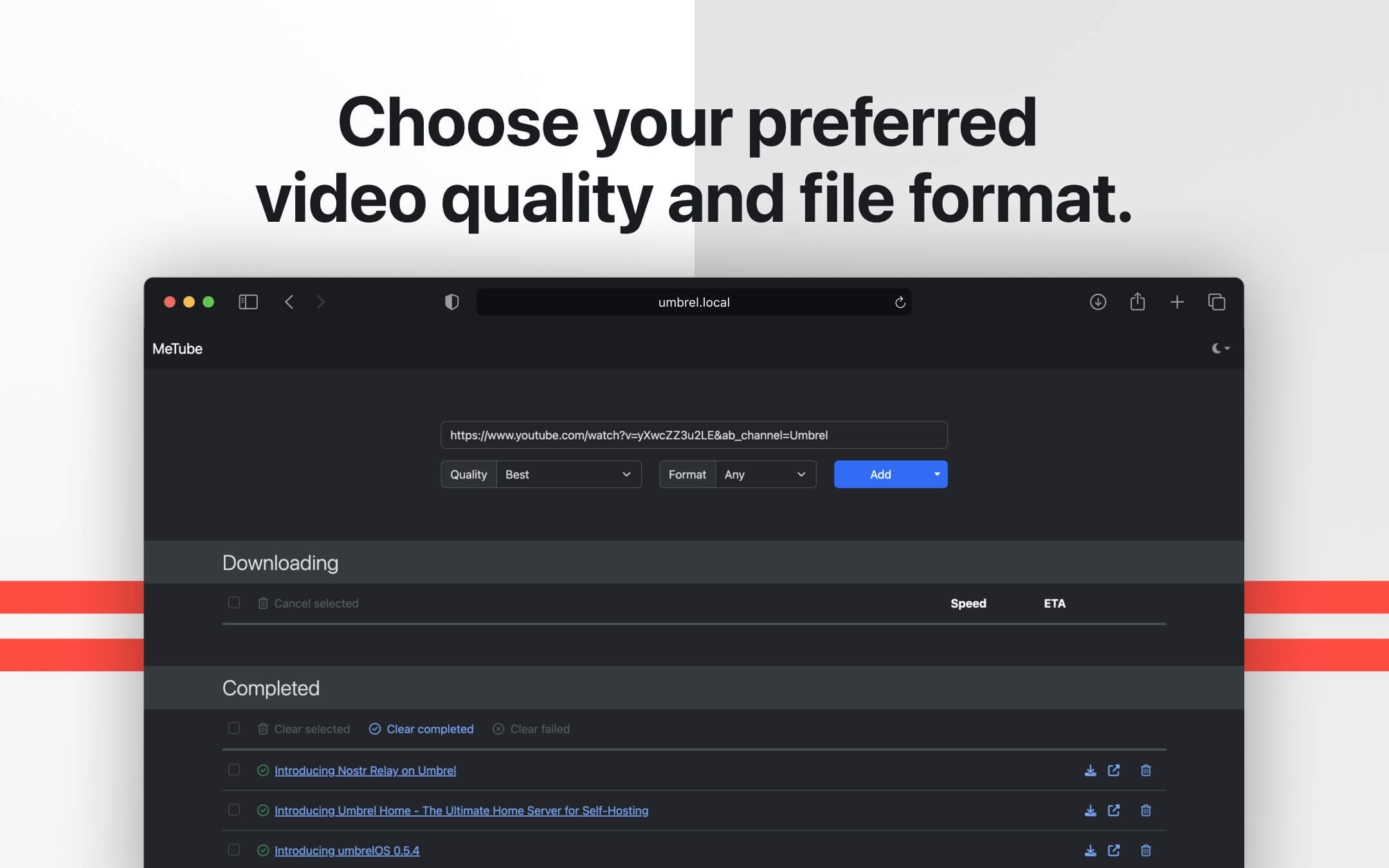The image size is (1389, 868).
Task: Check the select-all box in the Downloading section
Action: [233, 602]
